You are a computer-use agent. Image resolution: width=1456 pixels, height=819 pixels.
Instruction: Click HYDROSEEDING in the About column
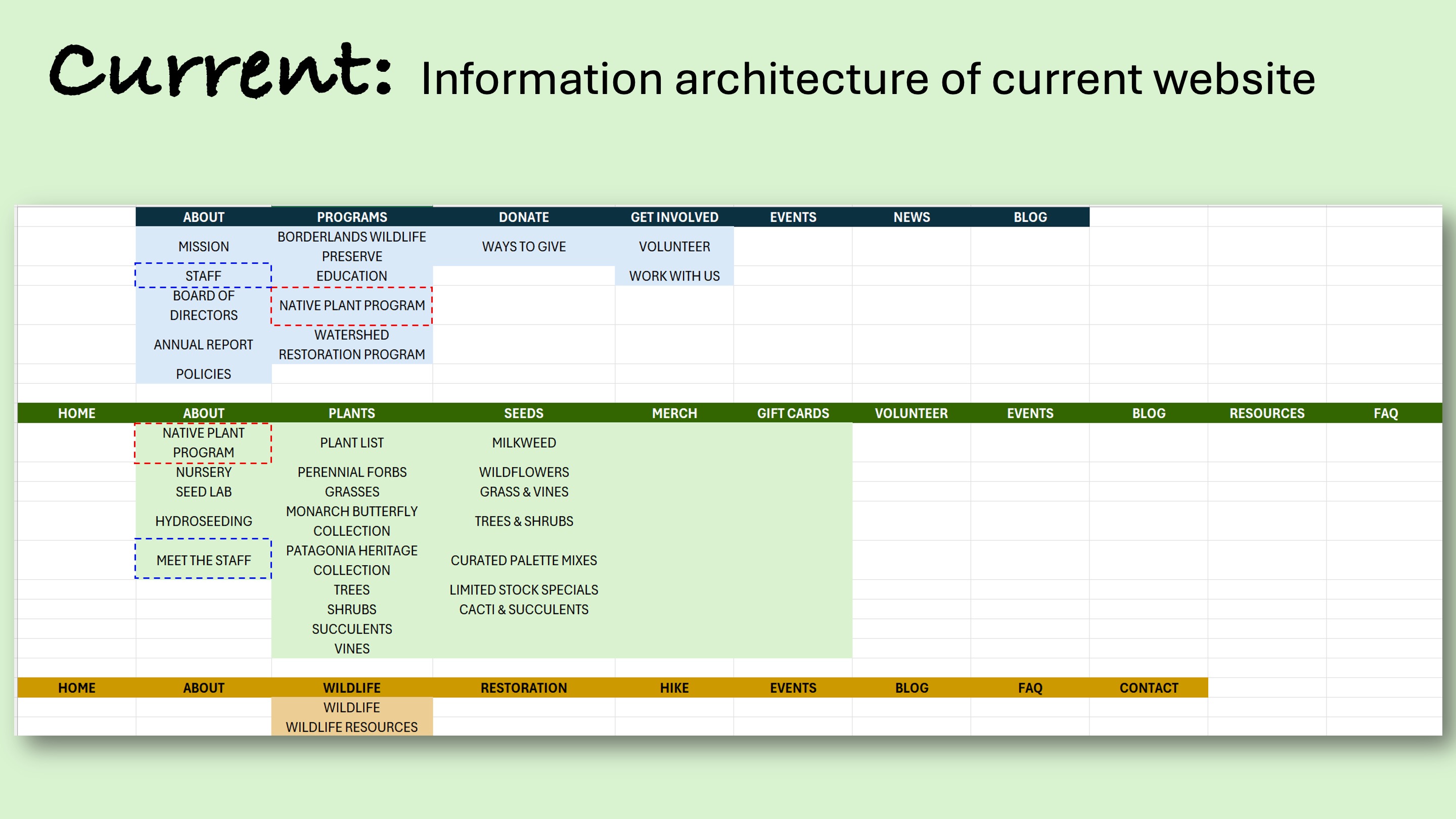pos(203,521)
